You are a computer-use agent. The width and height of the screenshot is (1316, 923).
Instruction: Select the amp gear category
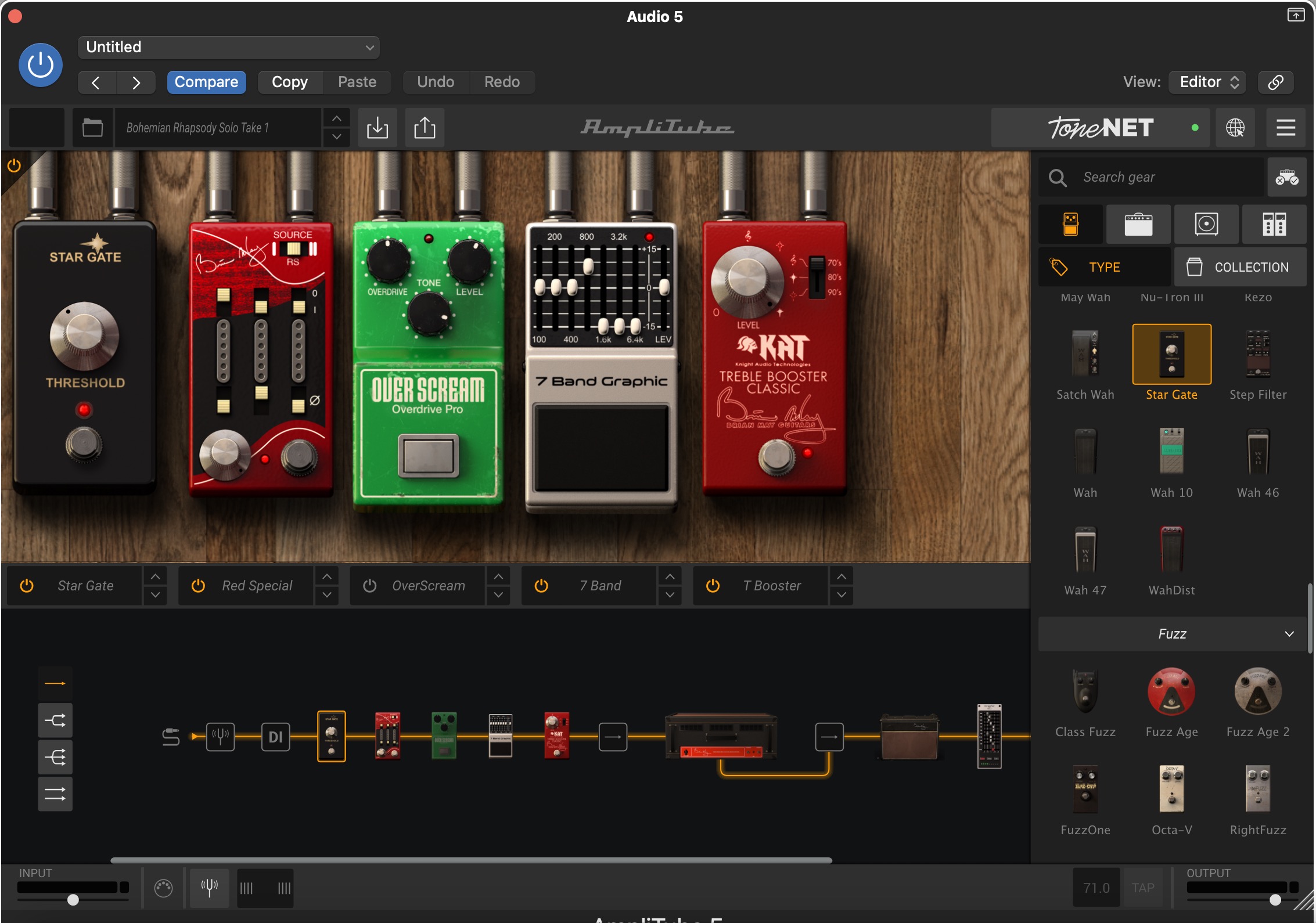[x=1138, y=224]
